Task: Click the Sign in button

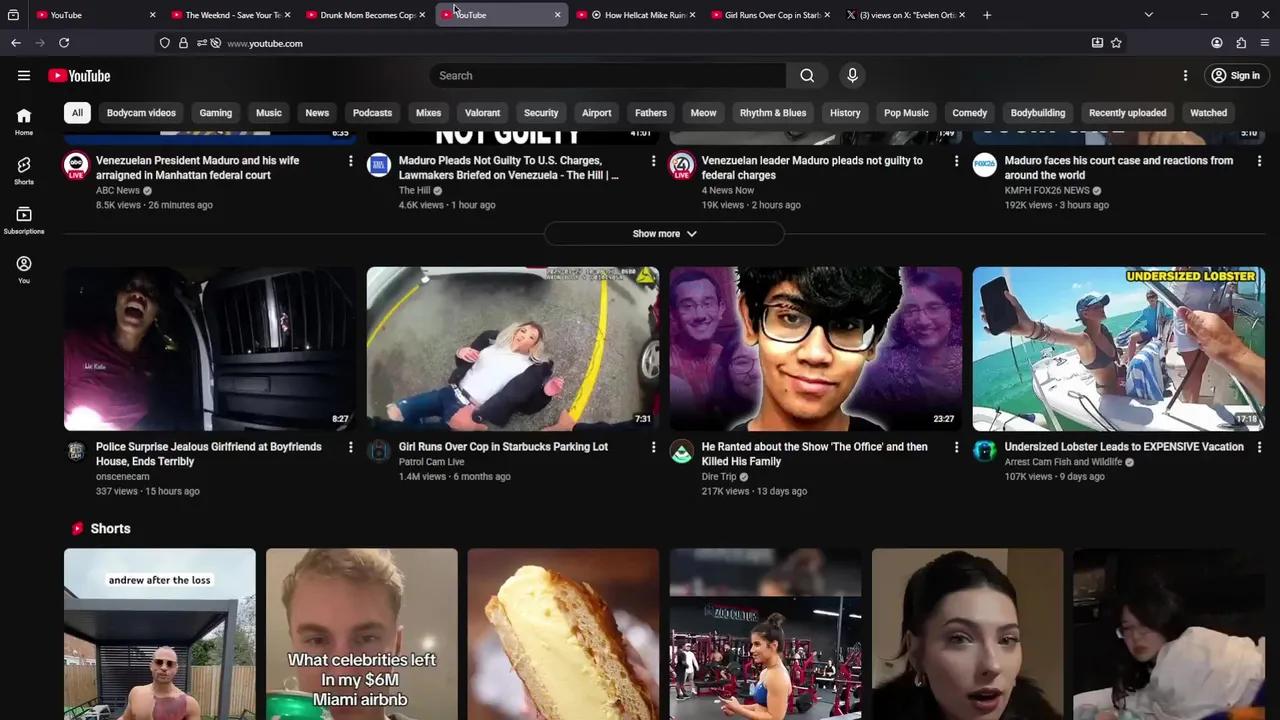Action: click(x=1236, y=75)
